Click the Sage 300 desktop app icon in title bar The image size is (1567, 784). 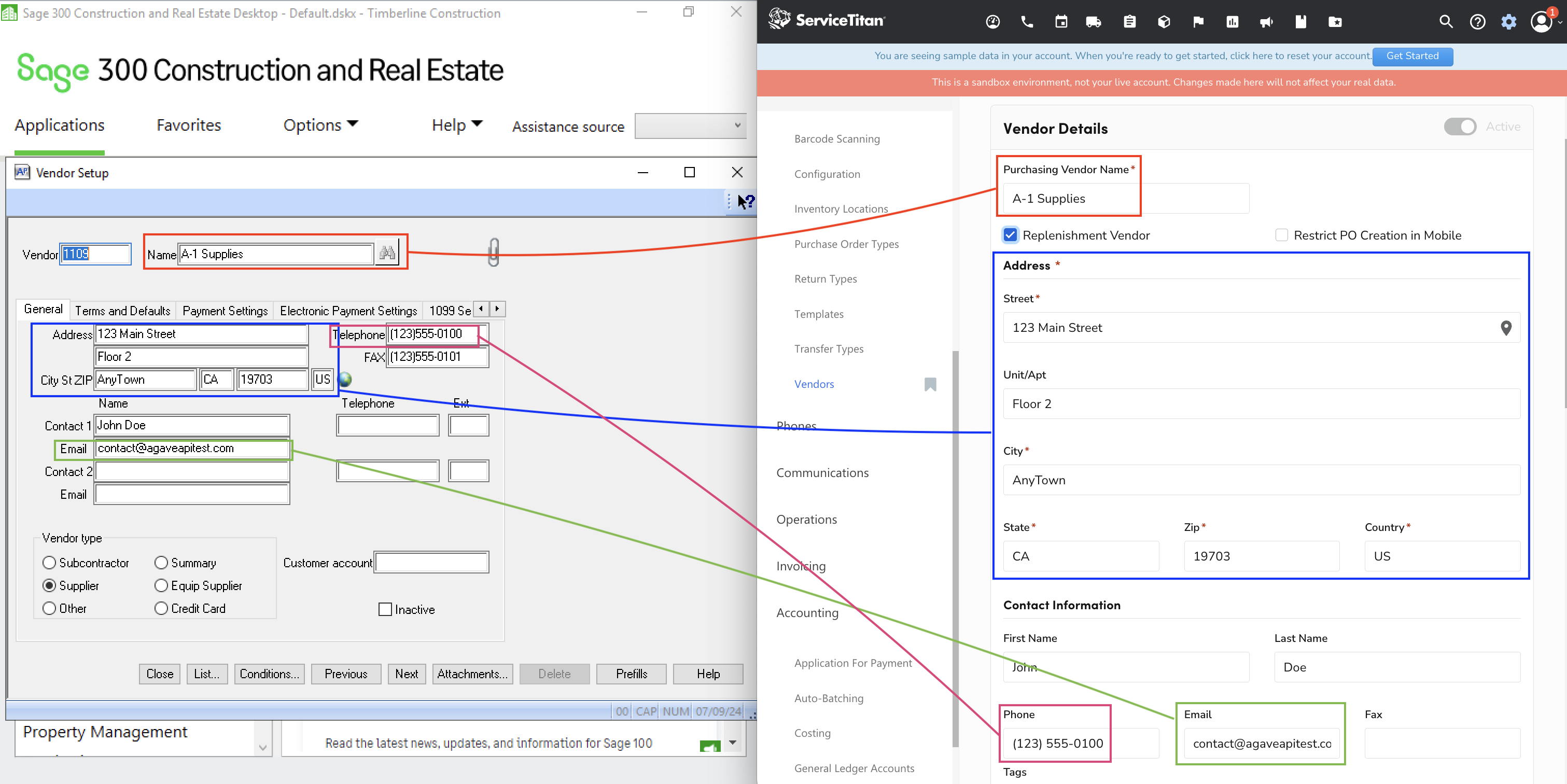[9, 13]
